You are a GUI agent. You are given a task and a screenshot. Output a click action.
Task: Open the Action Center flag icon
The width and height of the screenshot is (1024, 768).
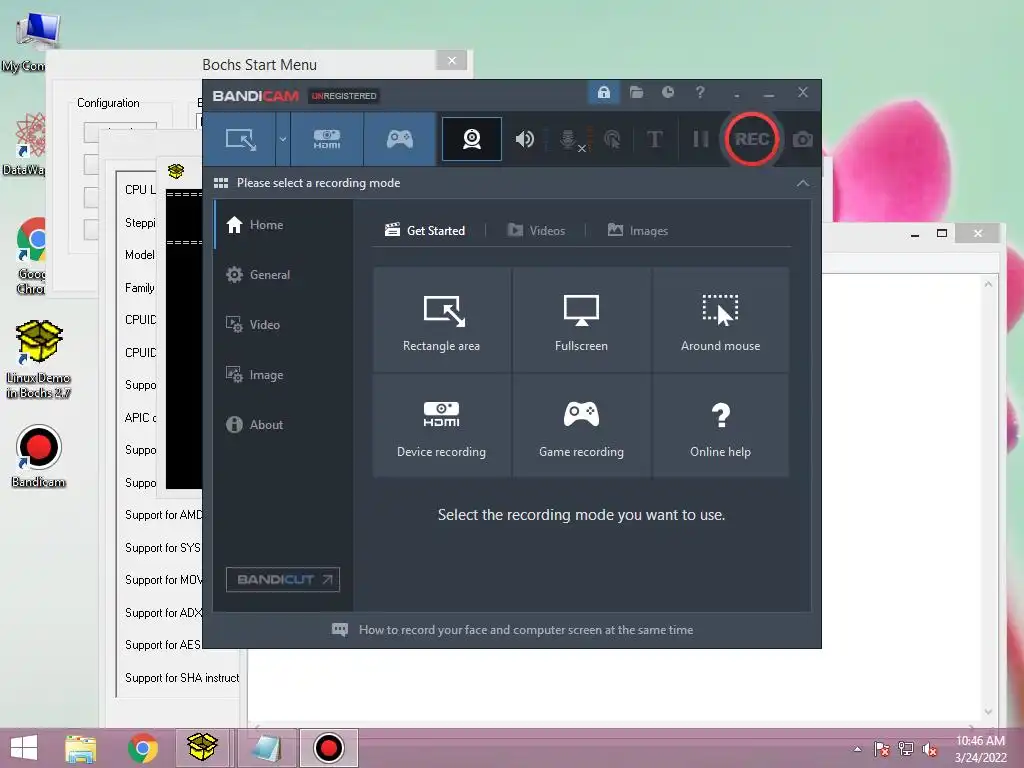[x=882, y=749]
